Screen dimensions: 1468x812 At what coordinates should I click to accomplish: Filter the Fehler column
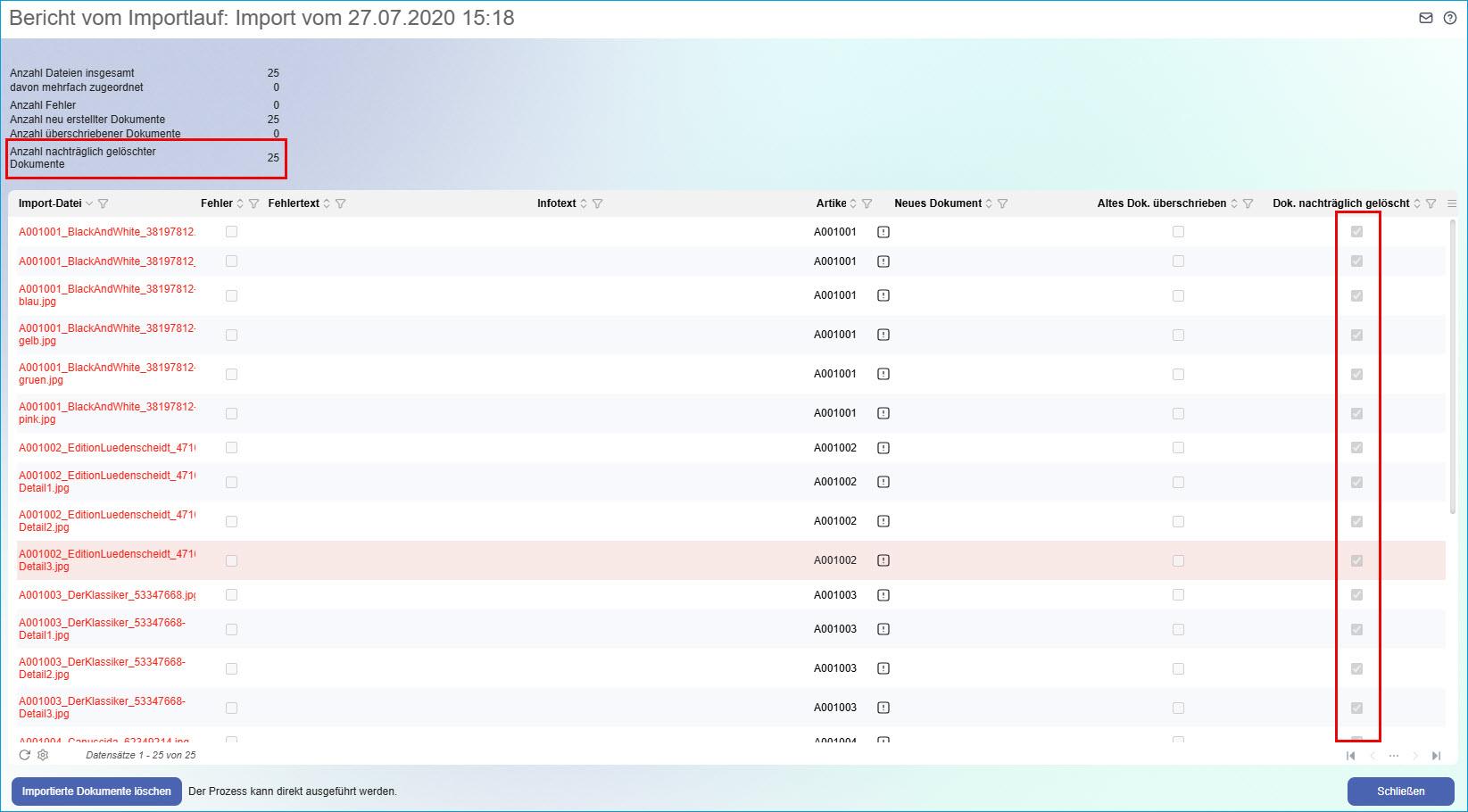(x=254, y=203)
